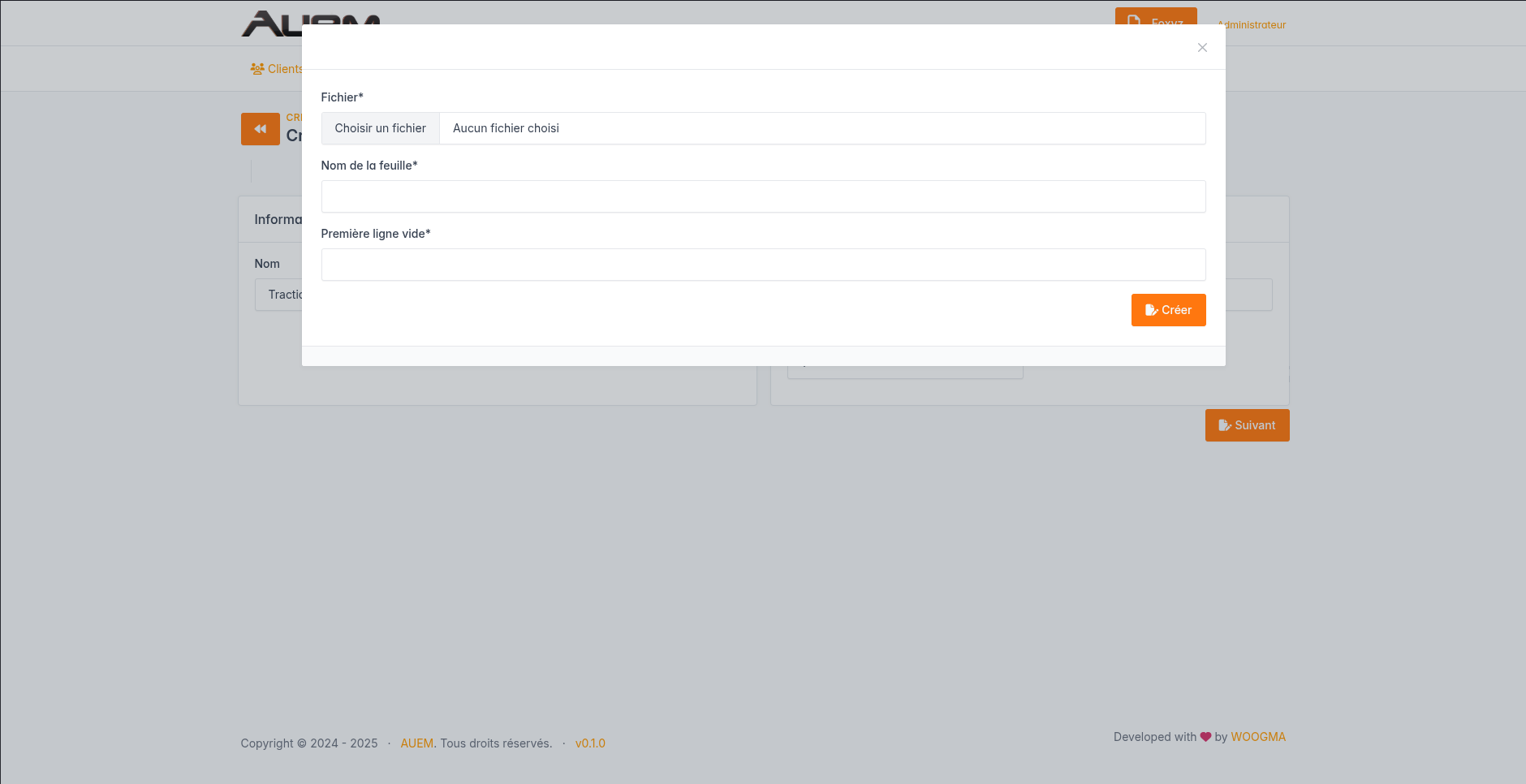Click the Clients people icon in navbar
Viewport: 1526px width, 784px height.
[x=257, y=69]
